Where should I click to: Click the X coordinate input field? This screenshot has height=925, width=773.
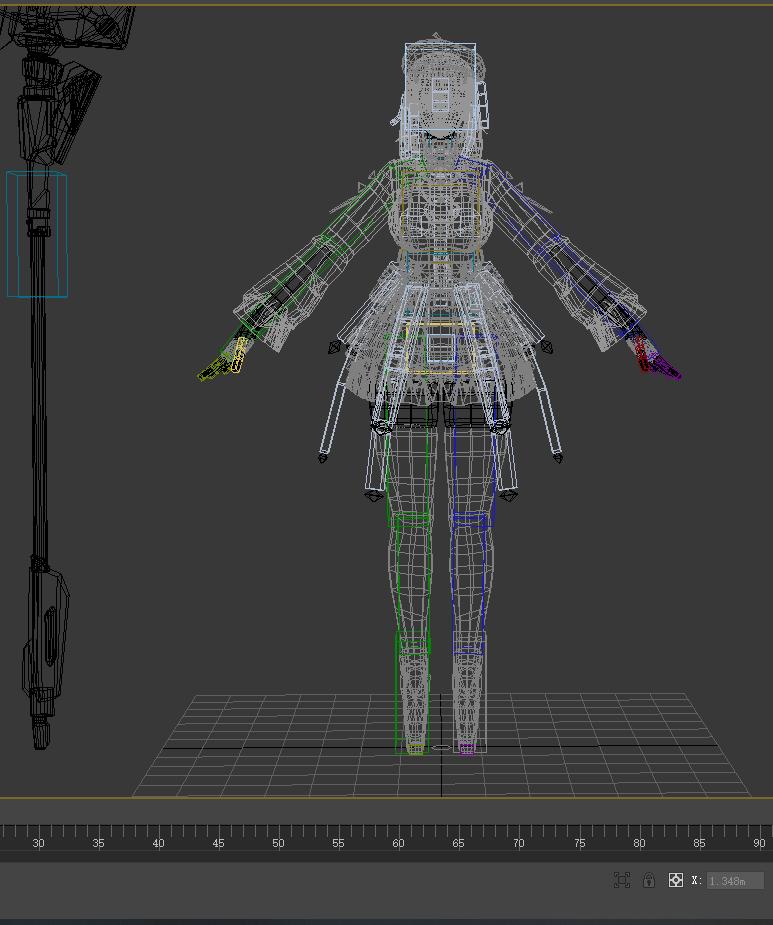[734, 880]
